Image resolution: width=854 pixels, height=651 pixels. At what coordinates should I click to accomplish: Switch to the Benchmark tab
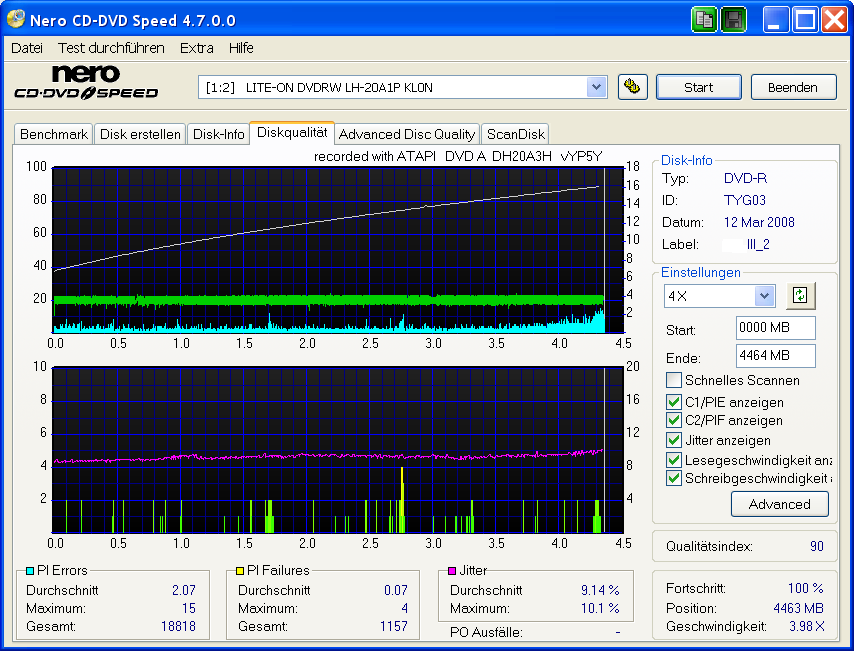pyautogui.click(x=53, y=133)
